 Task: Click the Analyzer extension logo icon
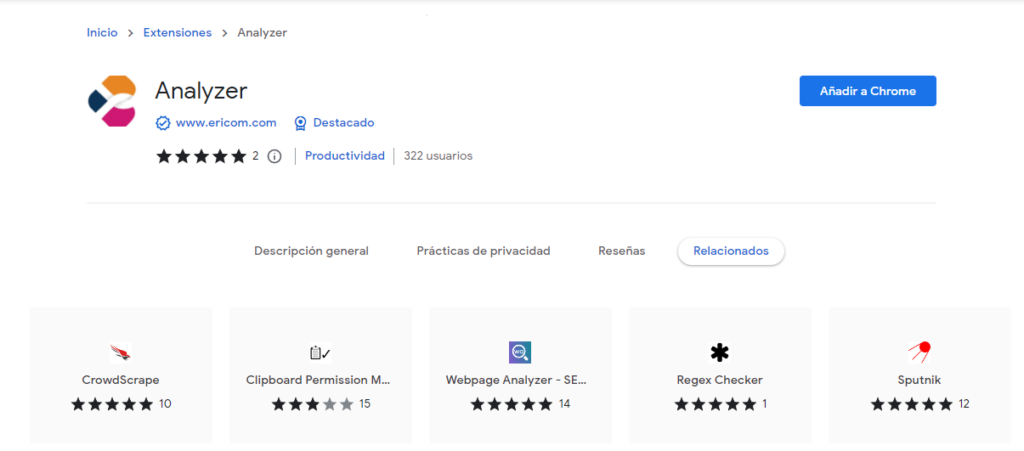112,101
